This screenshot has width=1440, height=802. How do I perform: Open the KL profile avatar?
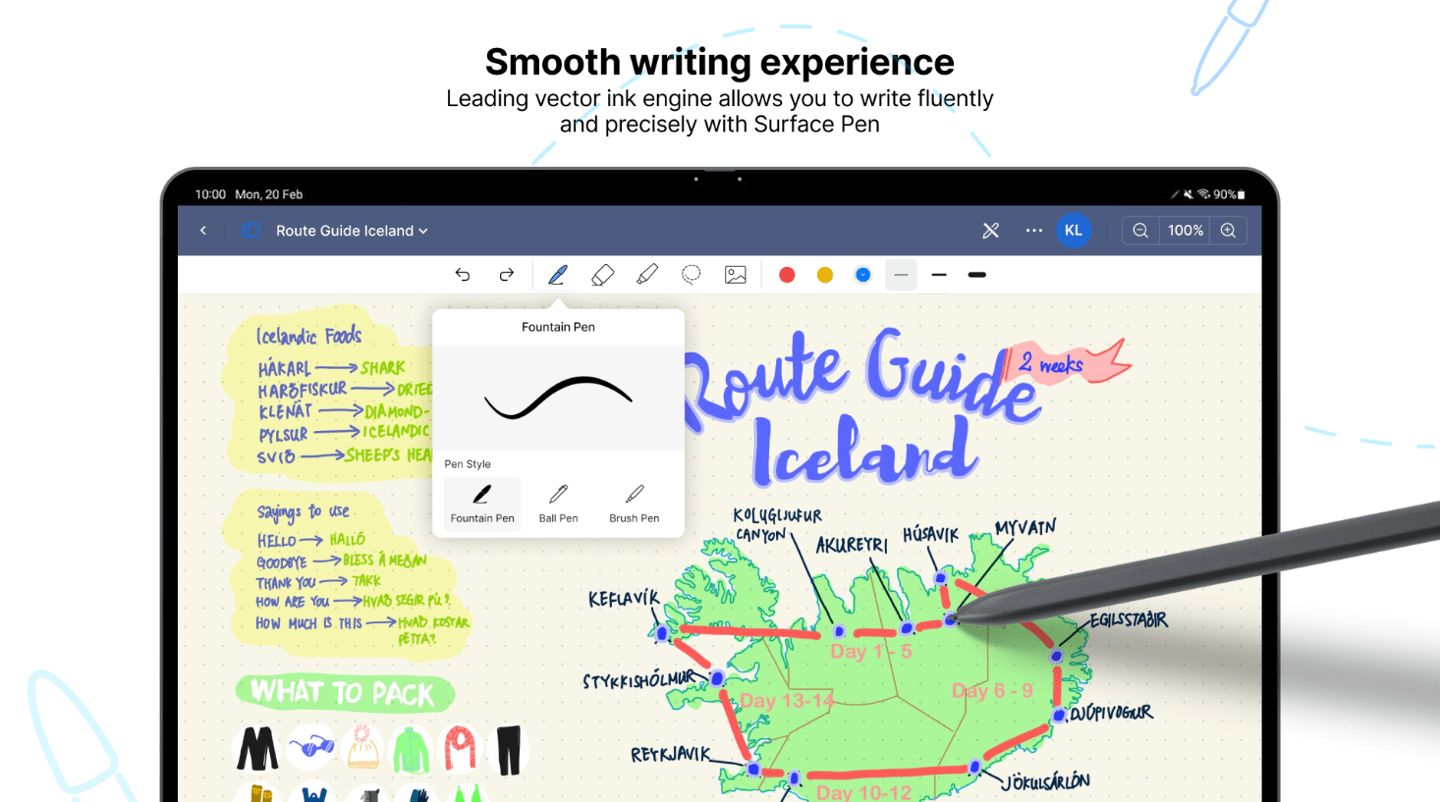pos(1073,231)
